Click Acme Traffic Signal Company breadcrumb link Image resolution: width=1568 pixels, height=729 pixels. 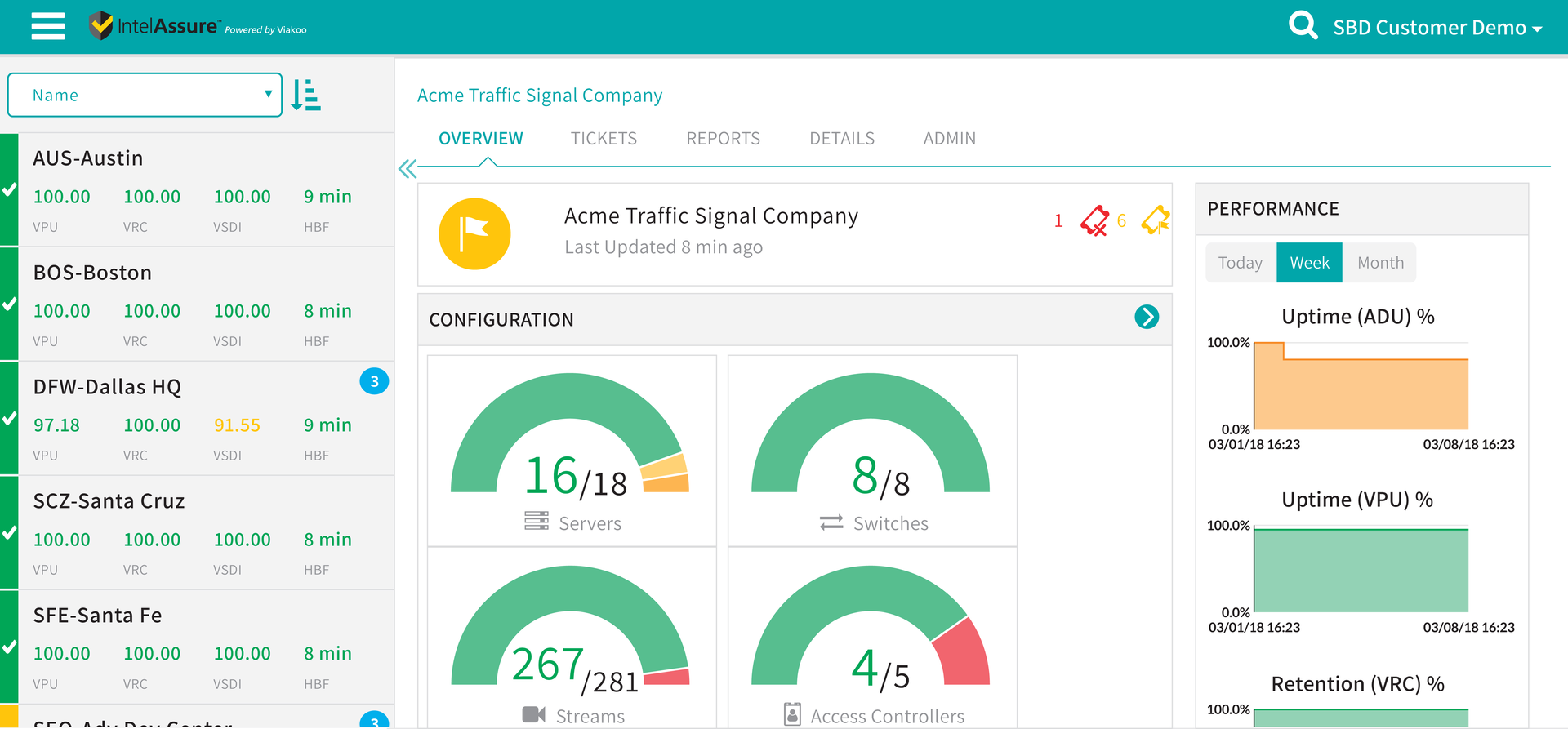click(540, 96)
